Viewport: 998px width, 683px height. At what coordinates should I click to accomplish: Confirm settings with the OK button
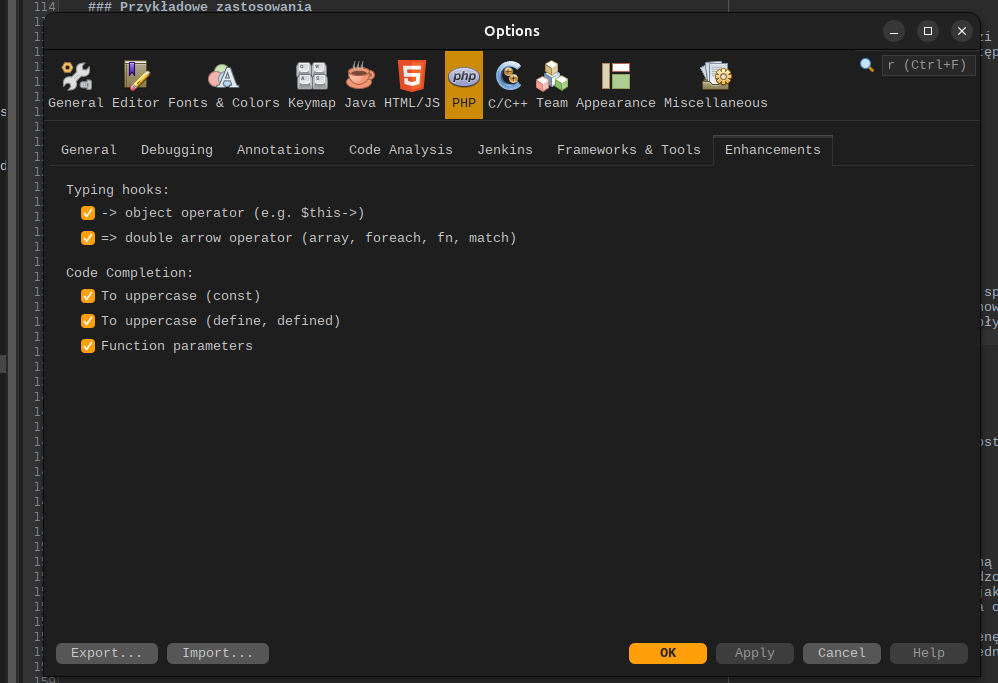tap(668, 653)
